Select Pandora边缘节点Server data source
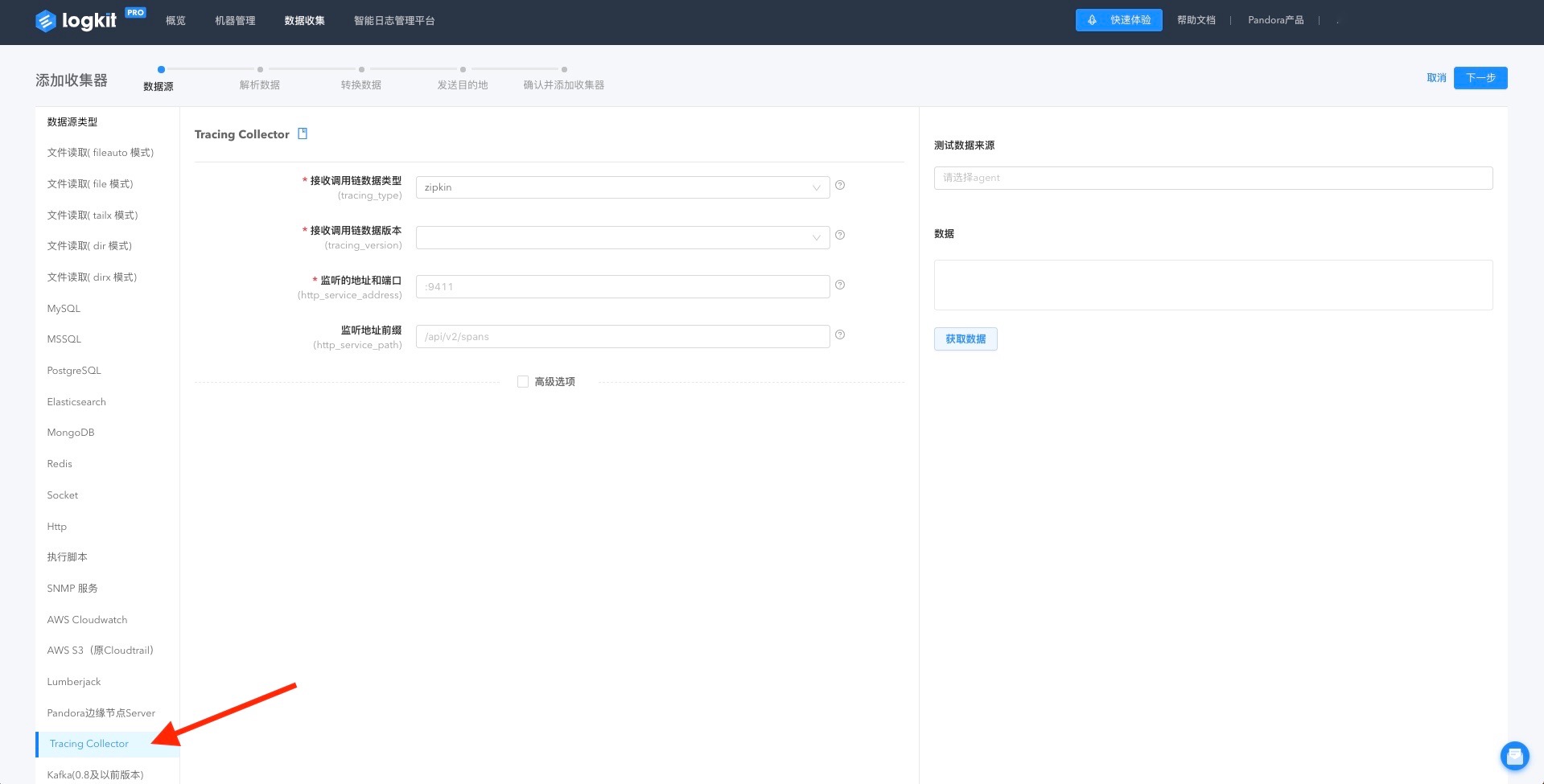The width and height of the screenshot is (1544, 784). coord(101,713)
